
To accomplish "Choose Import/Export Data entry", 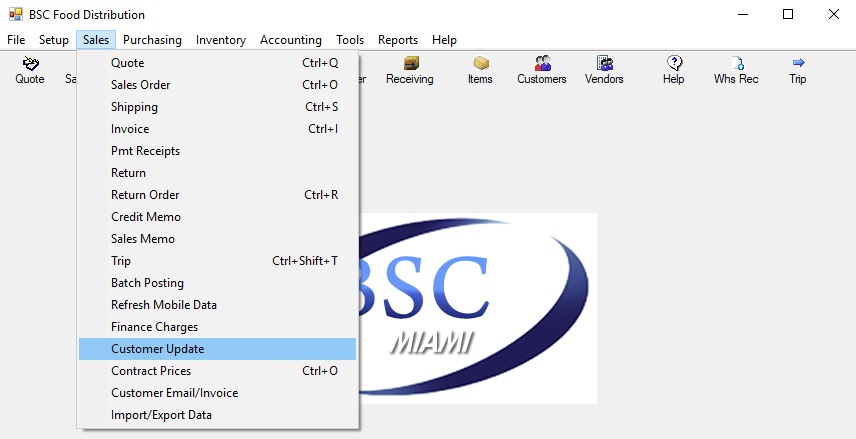I will coord(217,415).
